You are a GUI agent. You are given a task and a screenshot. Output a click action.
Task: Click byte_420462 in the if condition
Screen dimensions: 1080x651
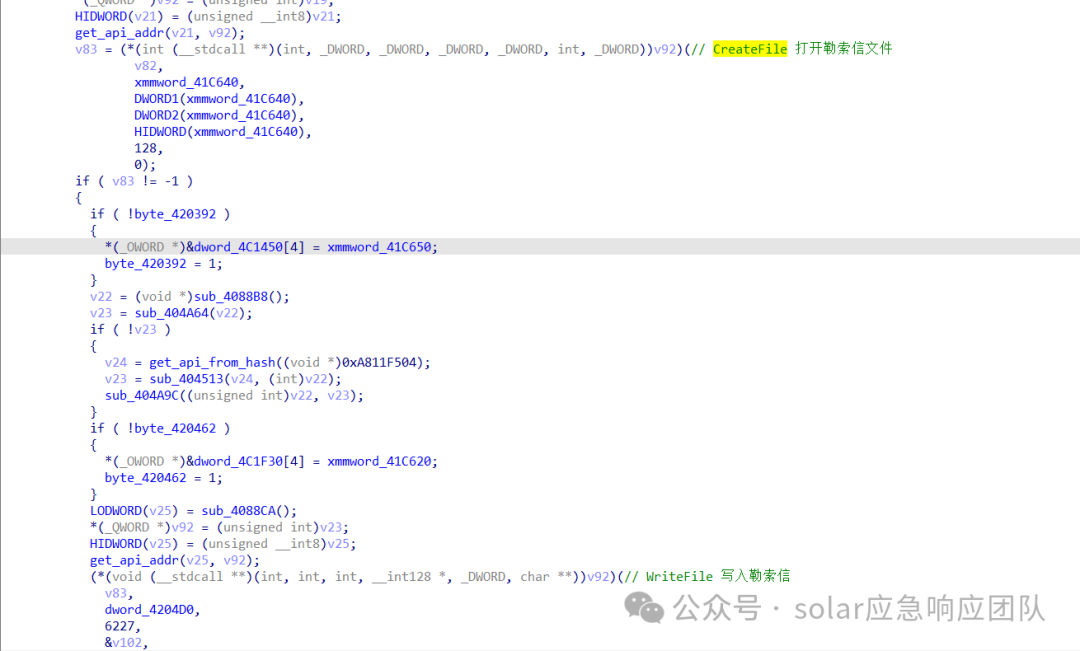coord(175,428)
